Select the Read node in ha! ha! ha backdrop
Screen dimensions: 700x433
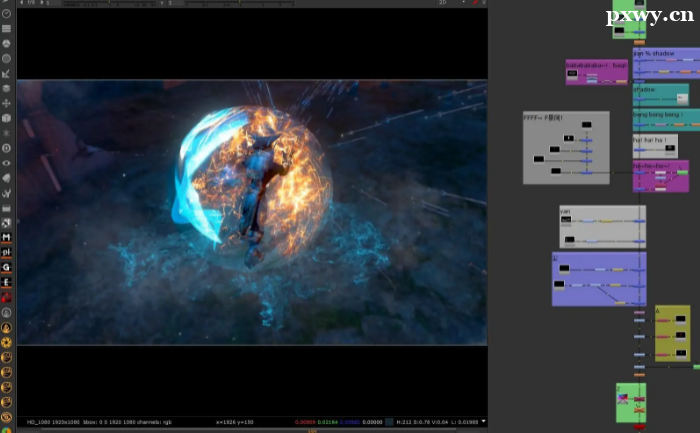click(670, 148)
